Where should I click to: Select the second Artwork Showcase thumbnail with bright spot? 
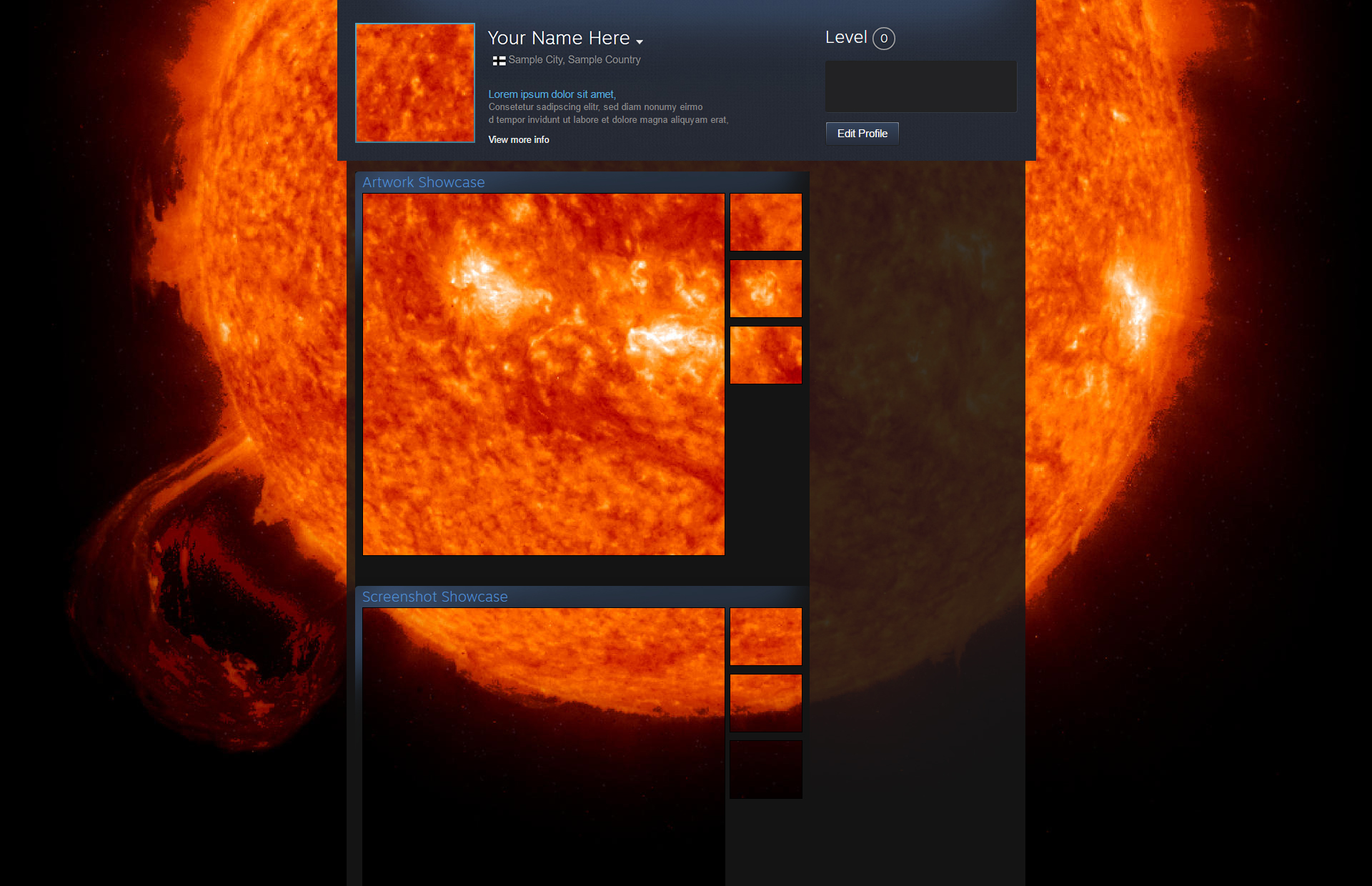coord(765,289)
